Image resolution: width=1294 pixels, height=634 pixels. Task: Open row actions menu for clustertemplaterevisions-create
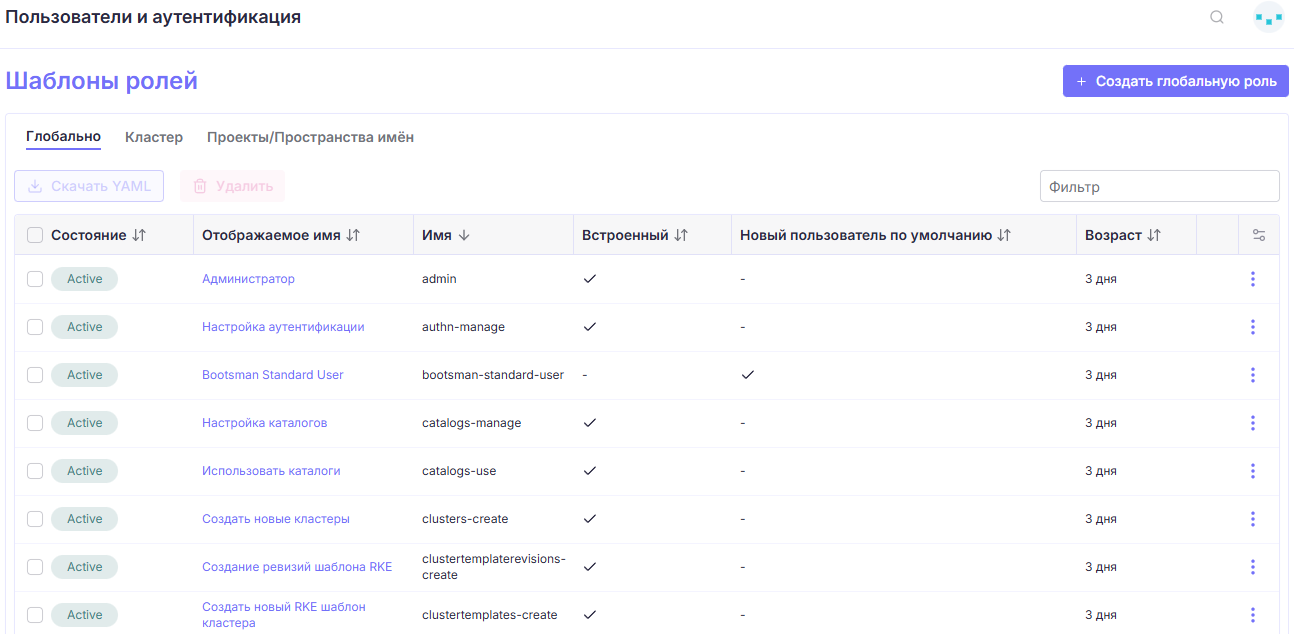click(x=1253, y=567)
